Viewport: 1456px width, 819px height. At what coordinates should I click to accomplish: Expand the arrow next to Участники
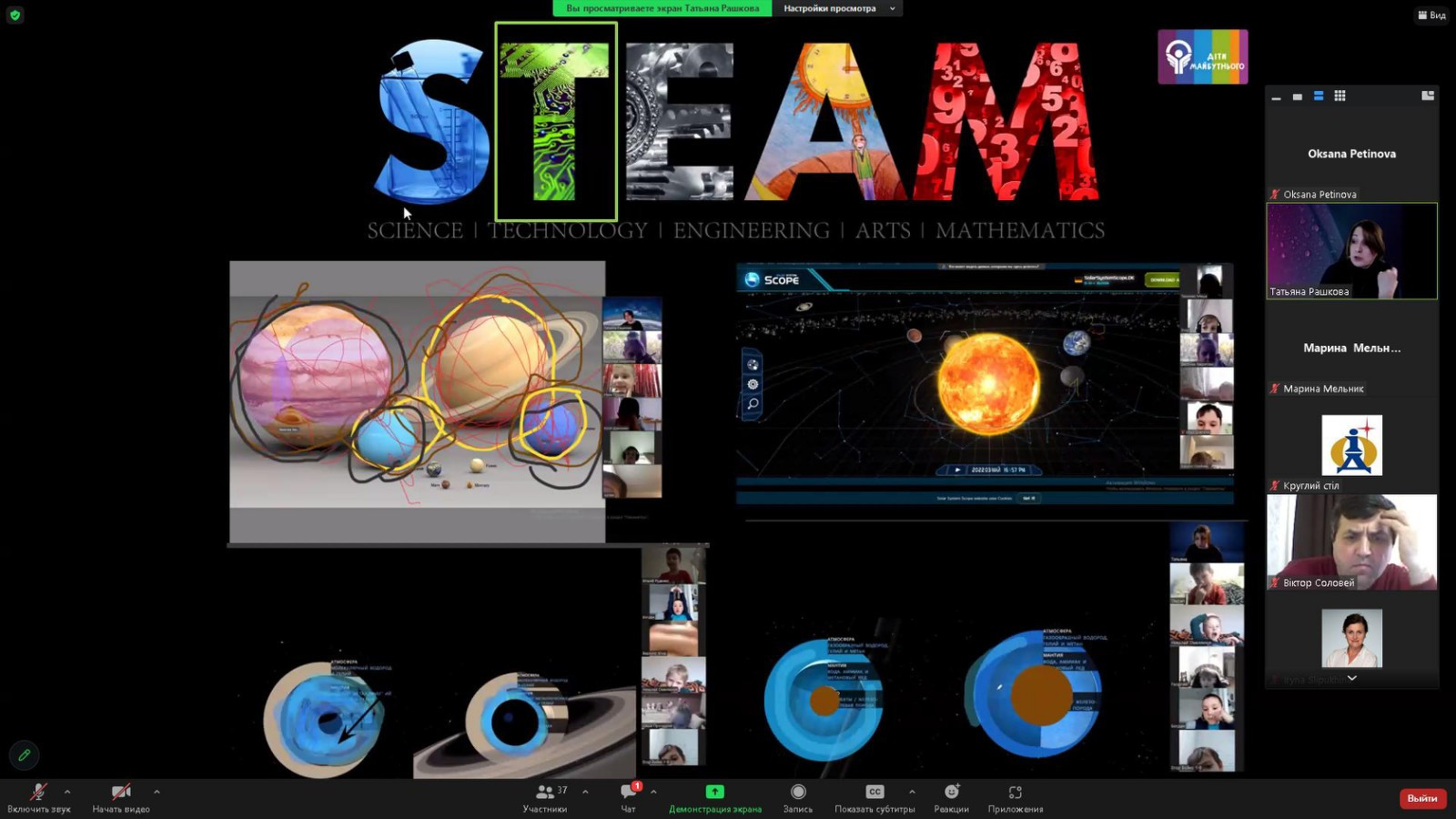click(585, 792)
